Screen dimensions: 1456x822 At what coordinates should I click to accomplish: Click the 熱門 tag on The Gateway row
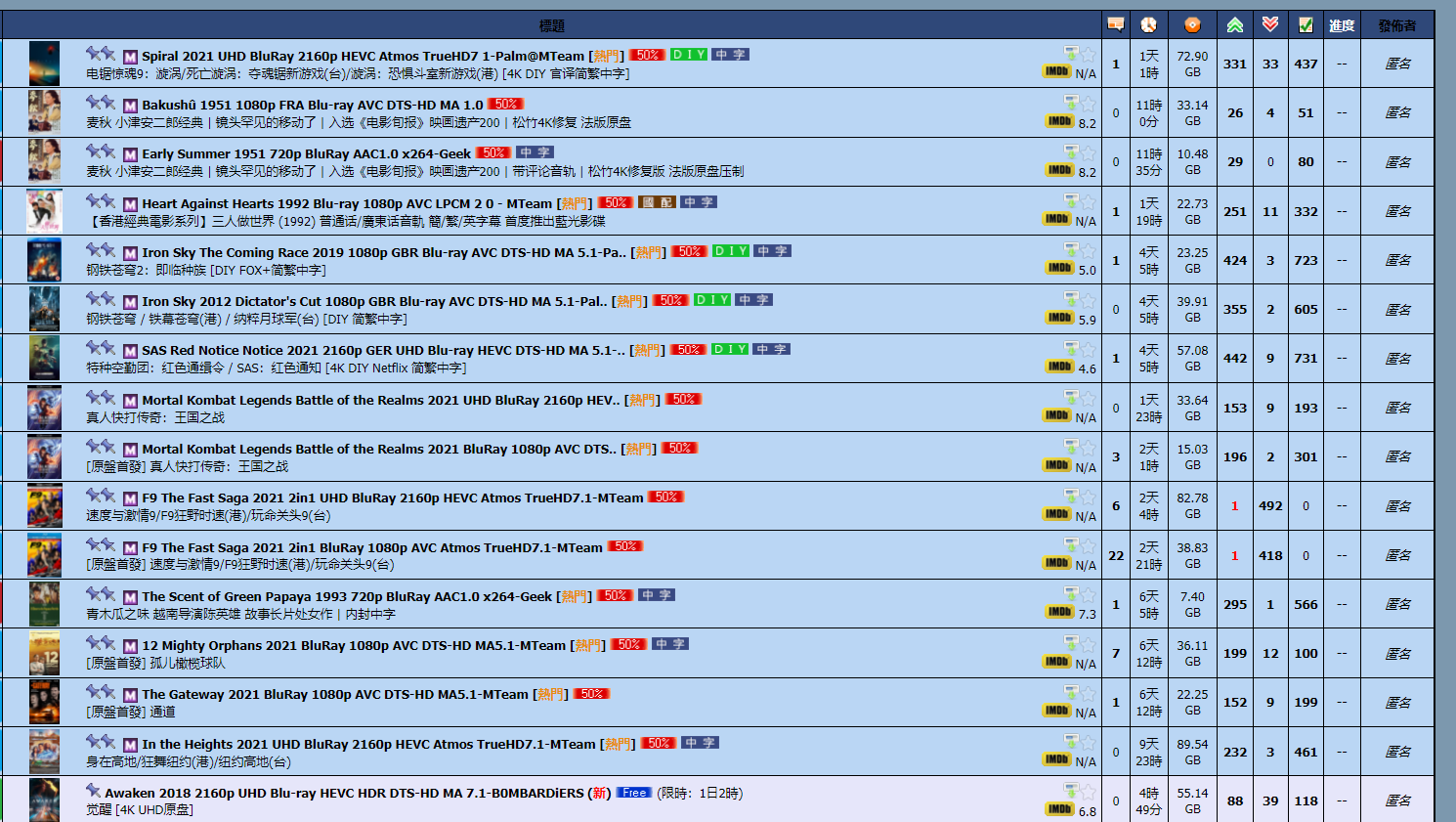pyautogui.click(x=551, y=695)
